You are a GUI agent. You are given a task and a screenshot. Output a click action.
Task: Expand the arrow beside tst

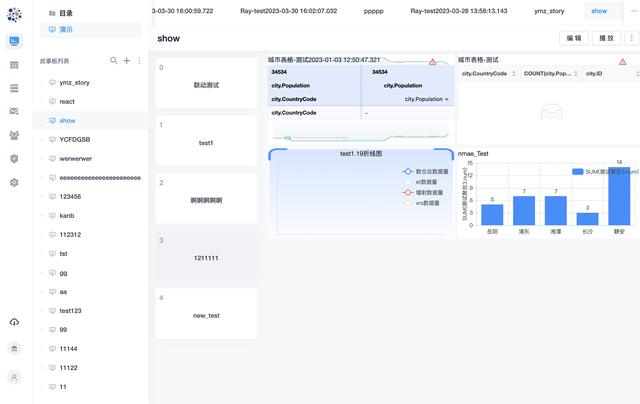pos(42,253)
